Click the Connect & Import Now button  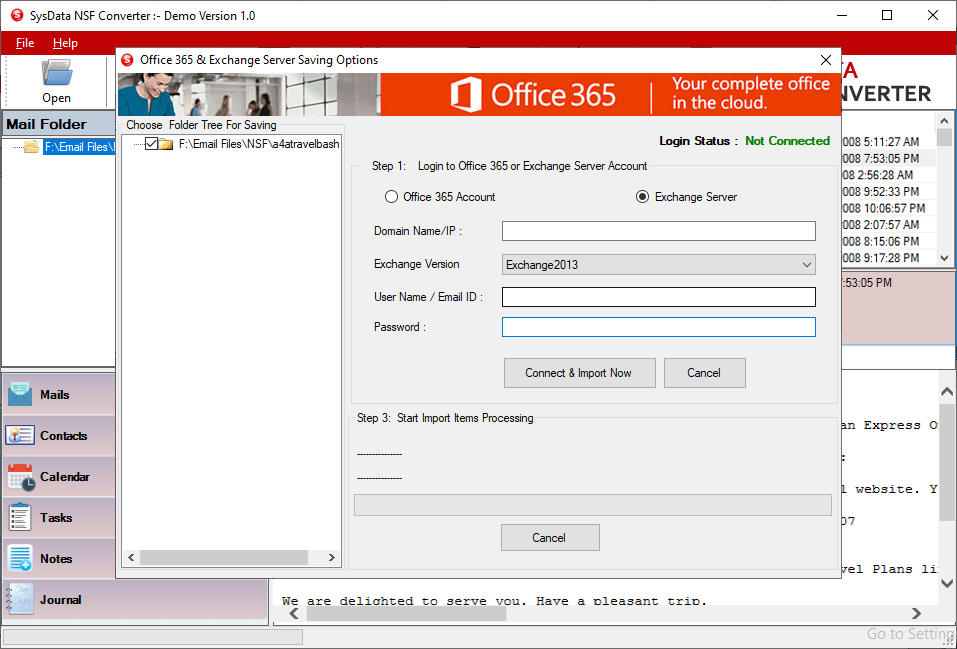click(579, 373)
